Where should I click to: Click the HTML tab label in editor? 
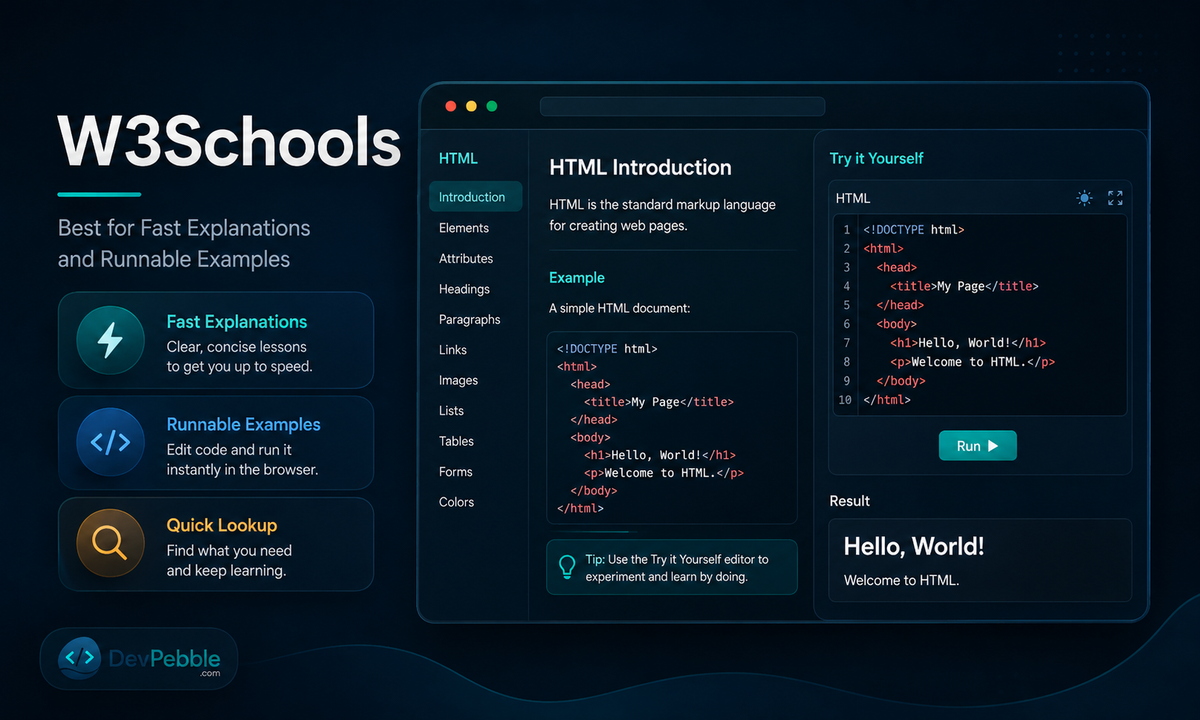853,198
